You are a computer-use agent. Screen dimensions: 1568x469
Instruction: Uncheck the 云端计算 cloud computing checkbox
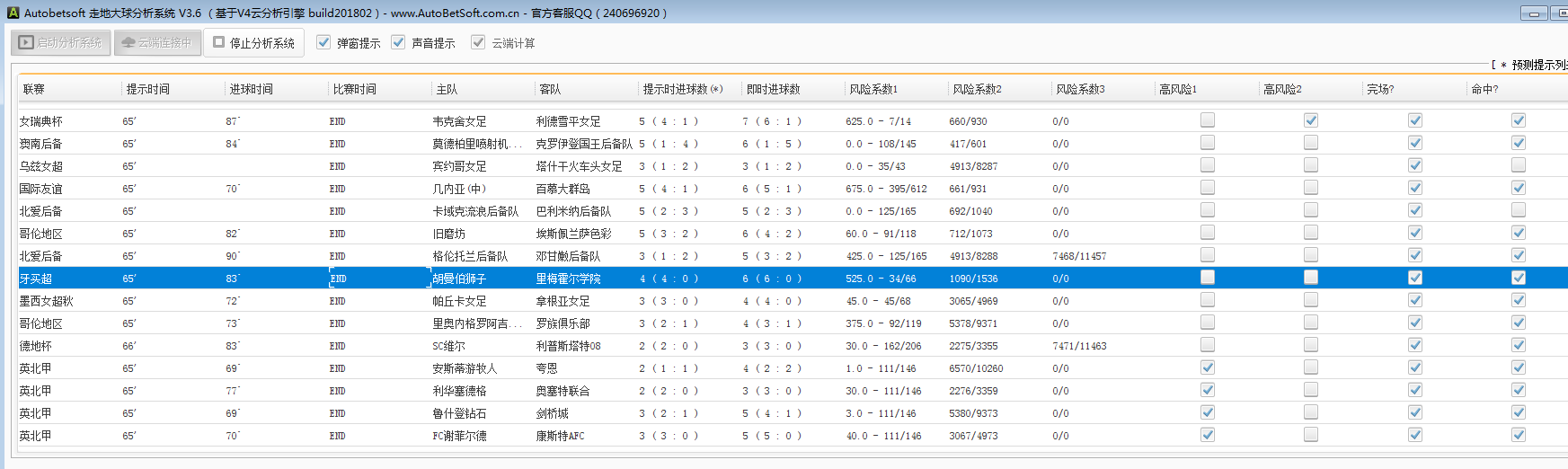[x=478, y=42]
